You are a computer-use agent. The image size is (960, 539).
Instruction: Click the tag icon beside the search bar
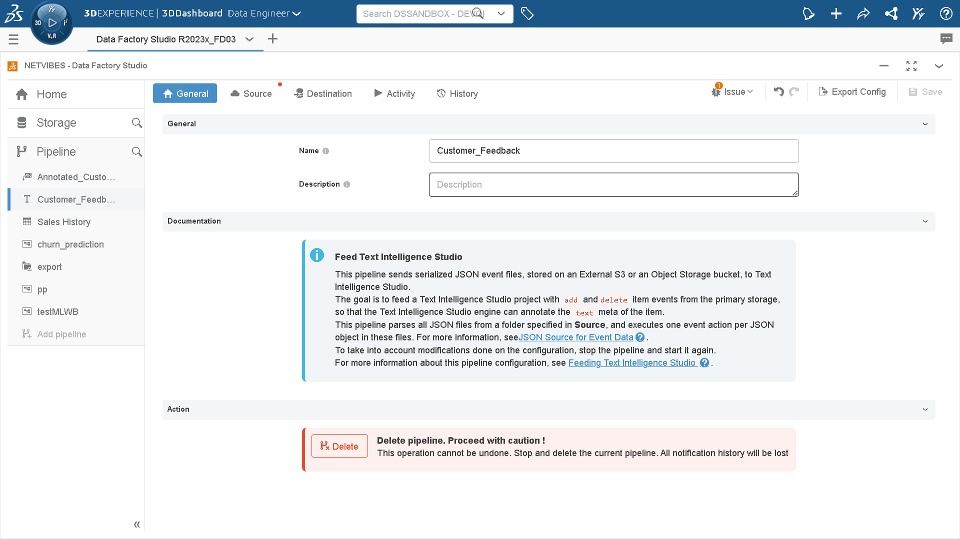tap(527, 13)
